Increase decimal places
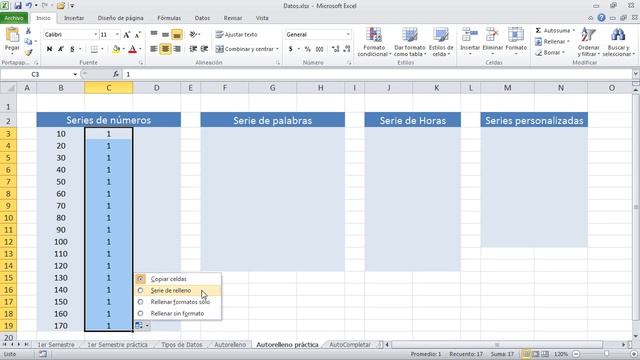Viewport: 640px width, 360px height. click(x=335, y=49)
